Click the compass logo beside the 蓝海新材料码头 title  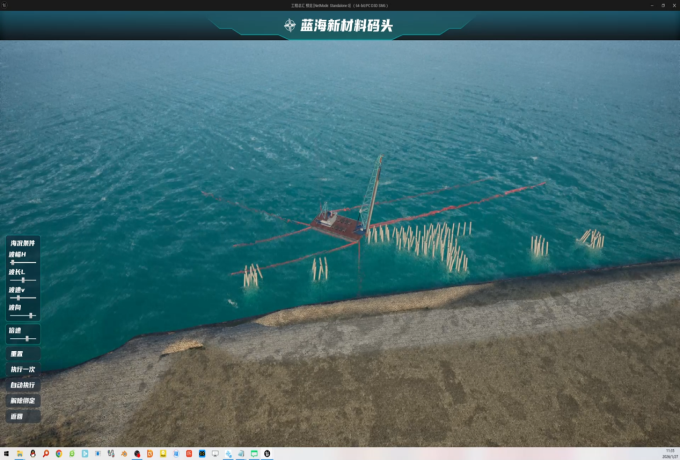(289, 25)
